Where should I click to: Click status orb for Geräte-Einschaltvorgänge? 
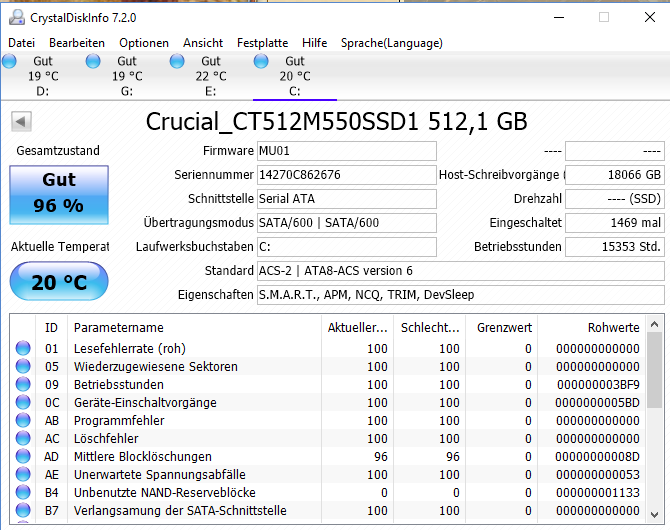23,402
